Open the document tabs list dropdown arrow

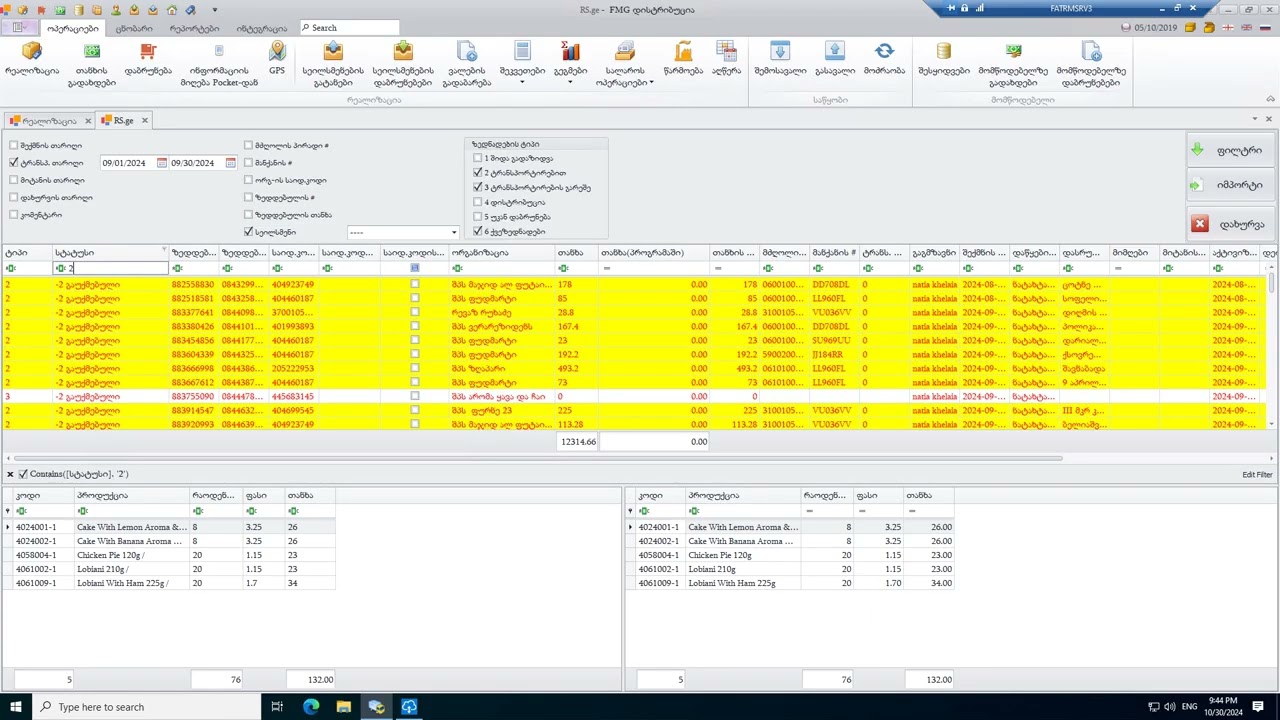[x=1257, y=120]
